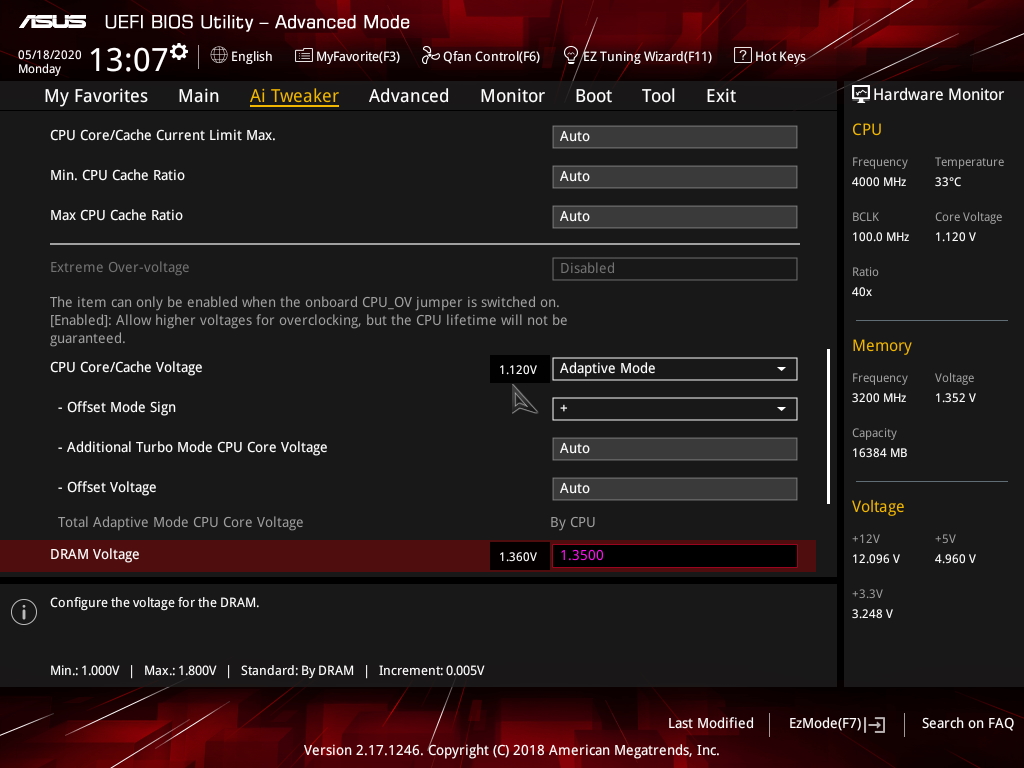Click the clock settings gear icon
Screen dimensions: 1024x768
[179, 52]
